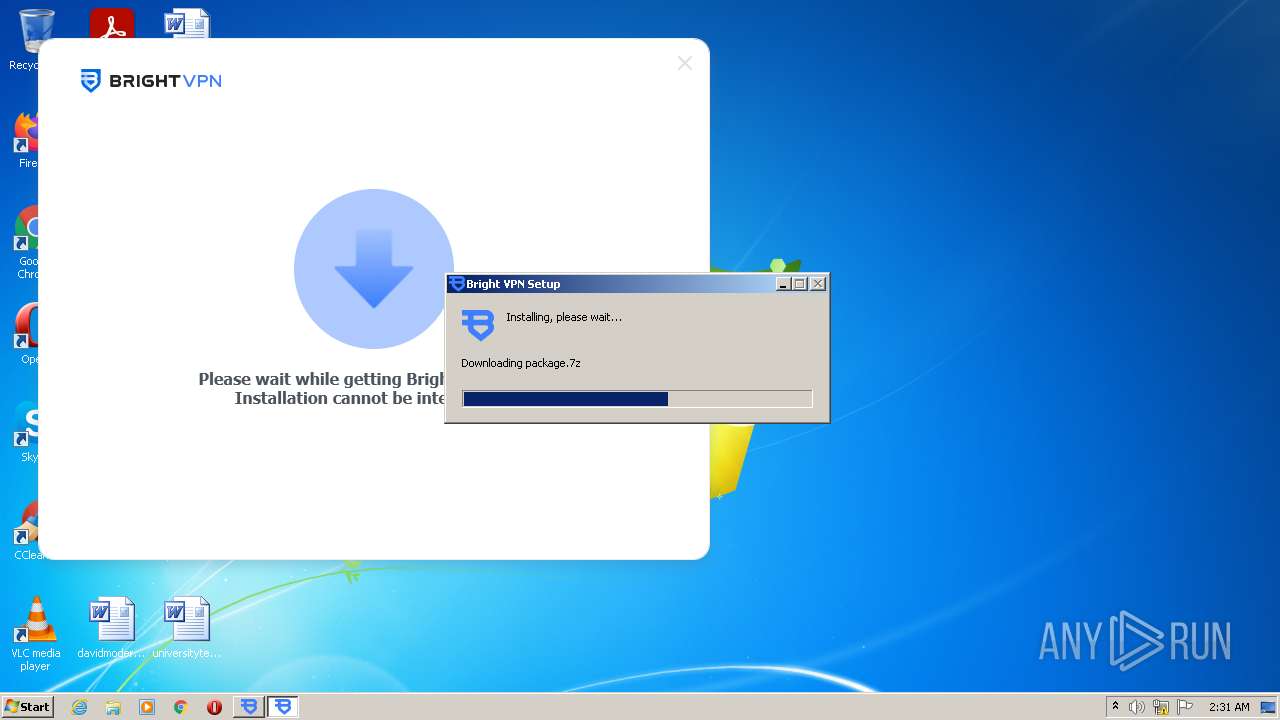Launch Internet Explorer from taskbar
Viewport: 1280px width, 720px height.
[x=79, y=707]
